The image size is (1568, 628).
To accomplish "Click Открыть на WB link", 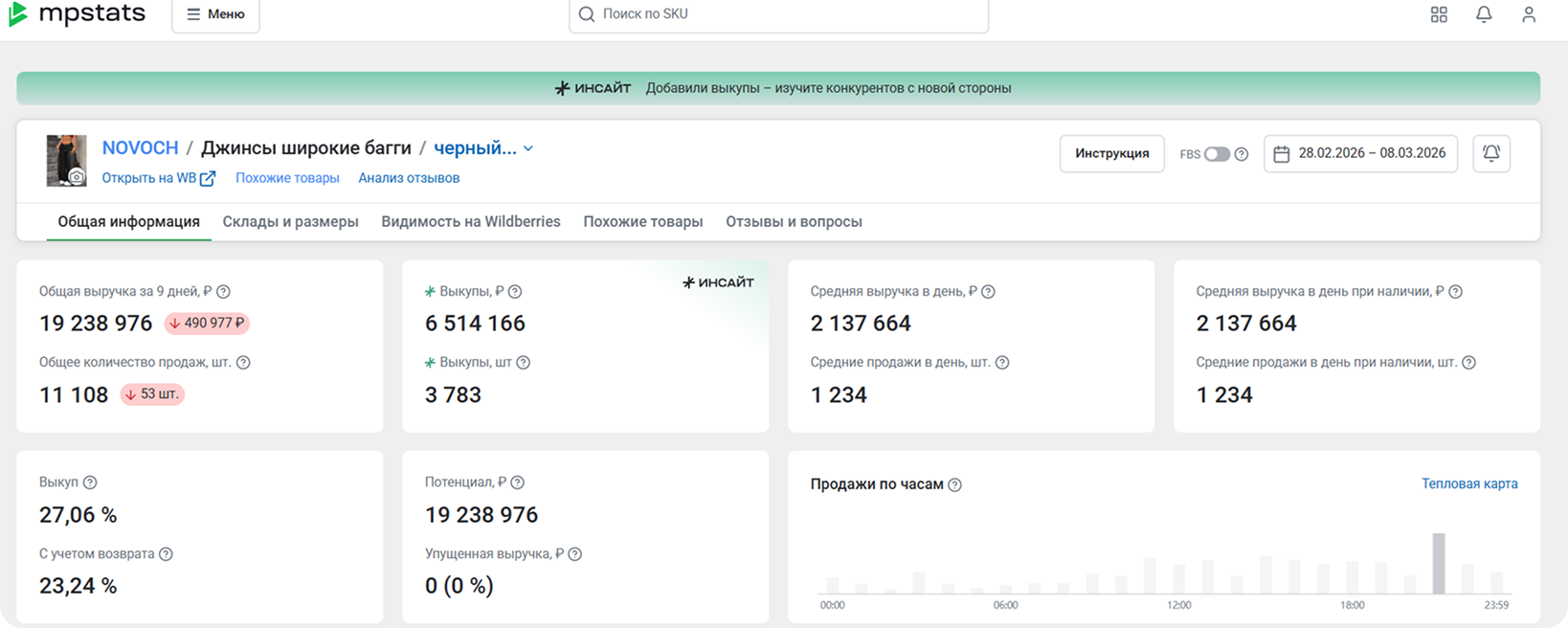I will click(x=158, y=178).
